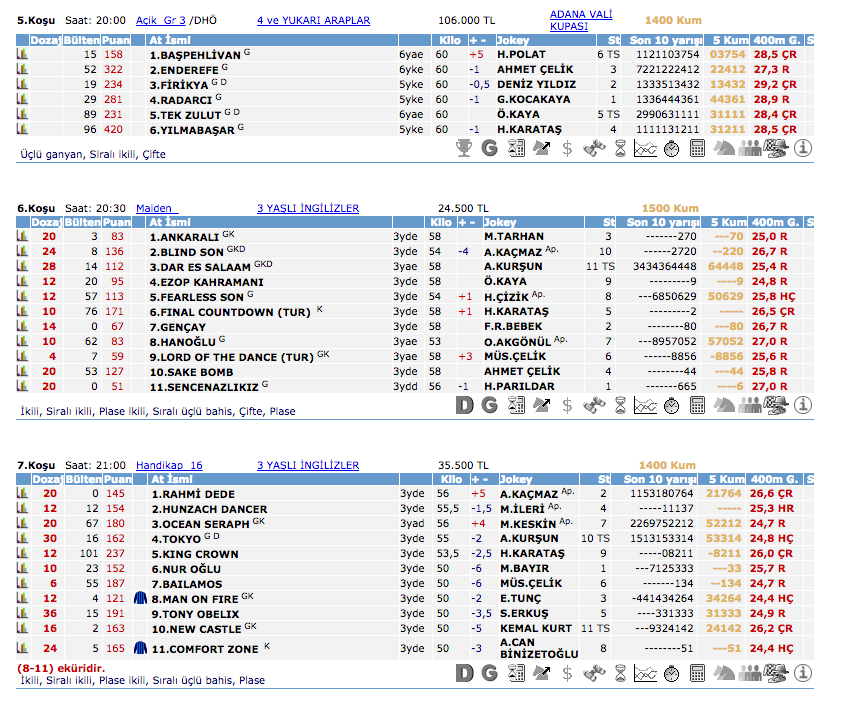Open the info icon under race 6

tap(802, 405)
